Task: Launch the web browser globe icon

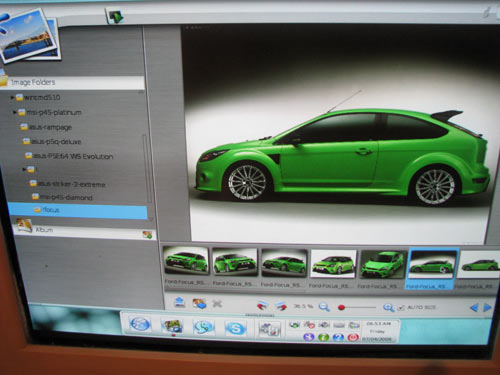Action: (x=140, y=324)
